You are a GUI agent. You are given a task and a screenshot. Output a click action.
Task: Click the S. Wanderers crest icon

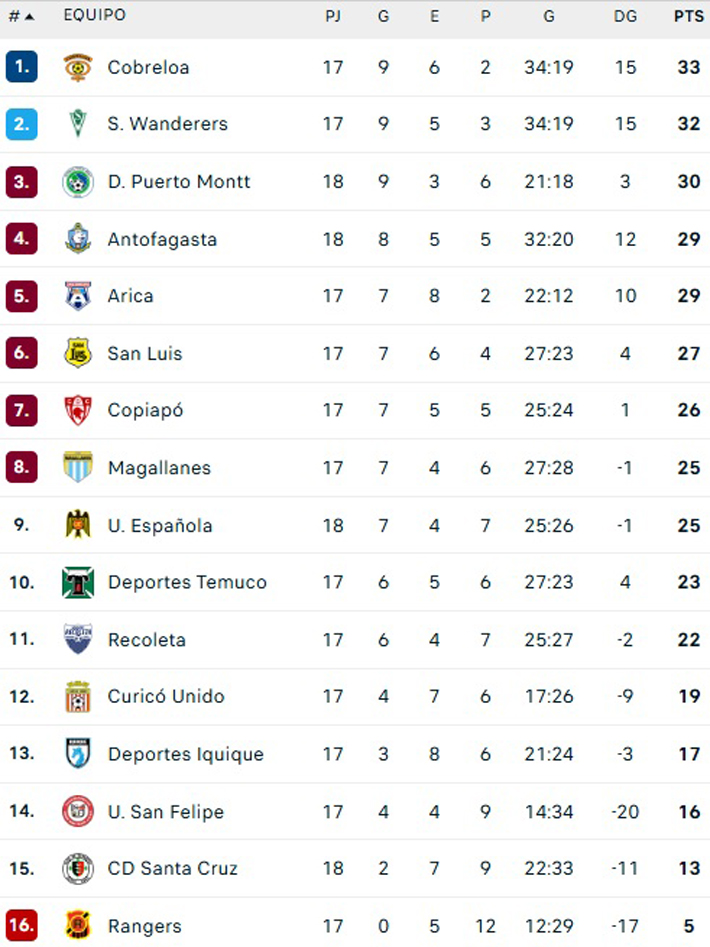78,123
